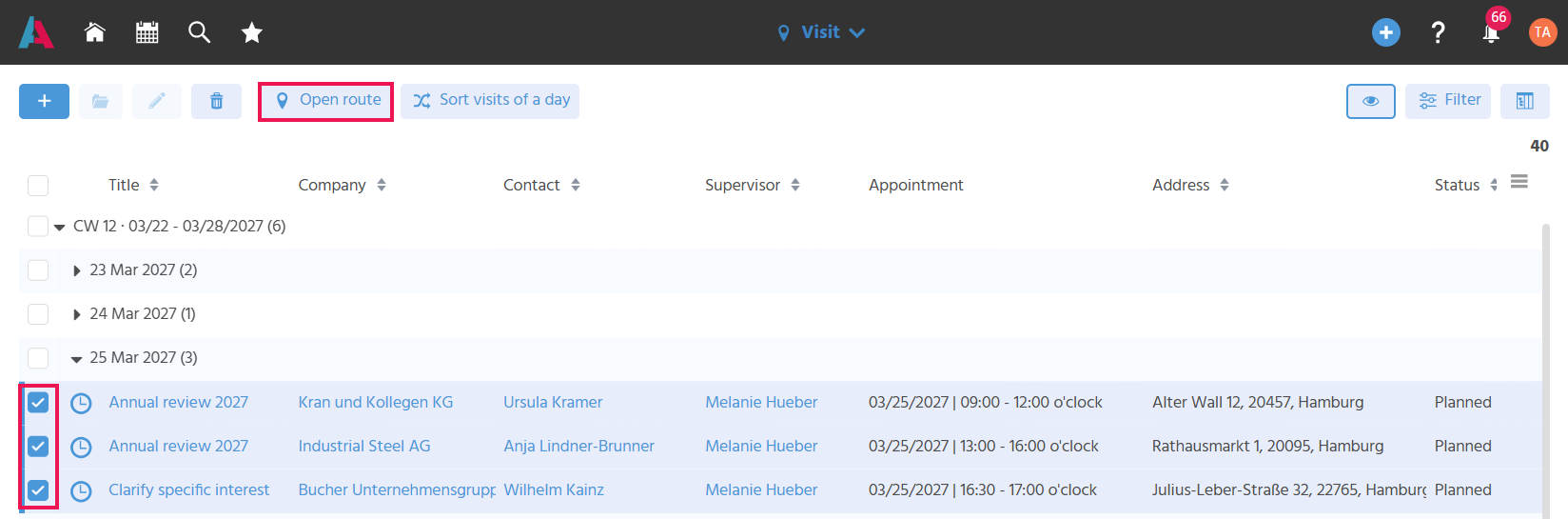Click the vertical list scrollbar
The width and height of the screenshot is (1568, 519).
[x=1545, y=371]
